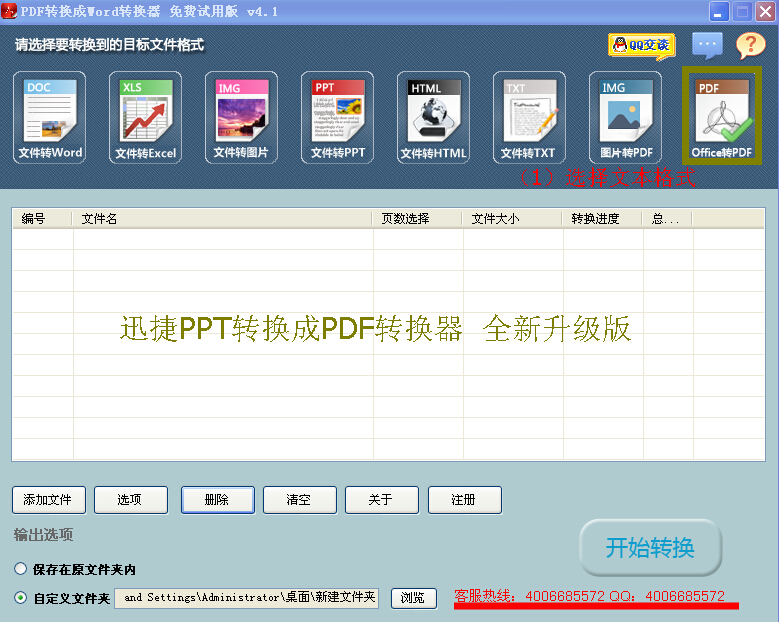The height and width of the screenshot is (622, 779).
Task: Choose the 文件转图片 format icon
Action: (242, 118)
